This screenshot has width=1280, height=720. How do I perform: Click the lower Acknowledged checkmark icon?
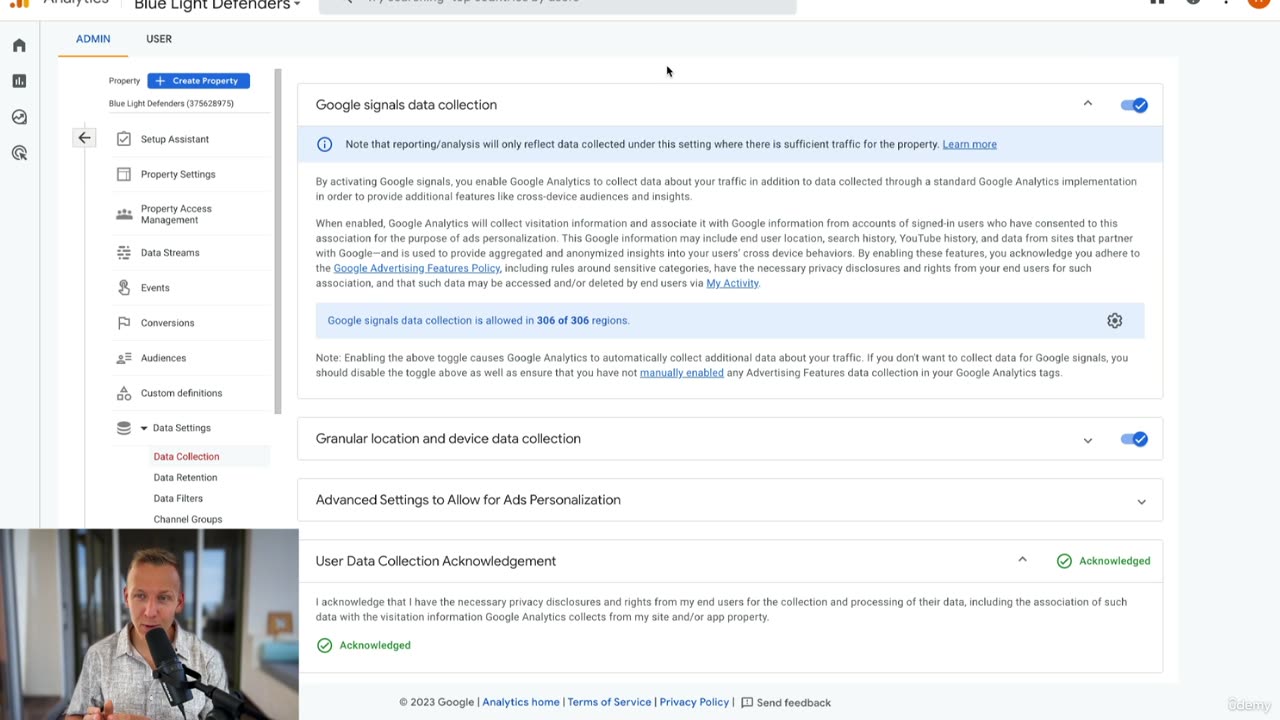324,645
